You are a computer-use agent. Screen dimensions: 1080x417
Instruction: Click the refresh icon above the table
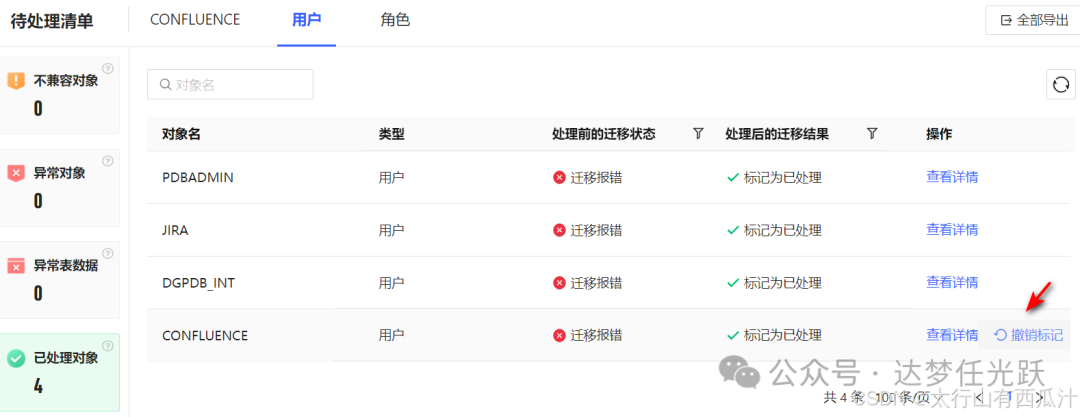pyautogui.click(x=1059, y=85)
